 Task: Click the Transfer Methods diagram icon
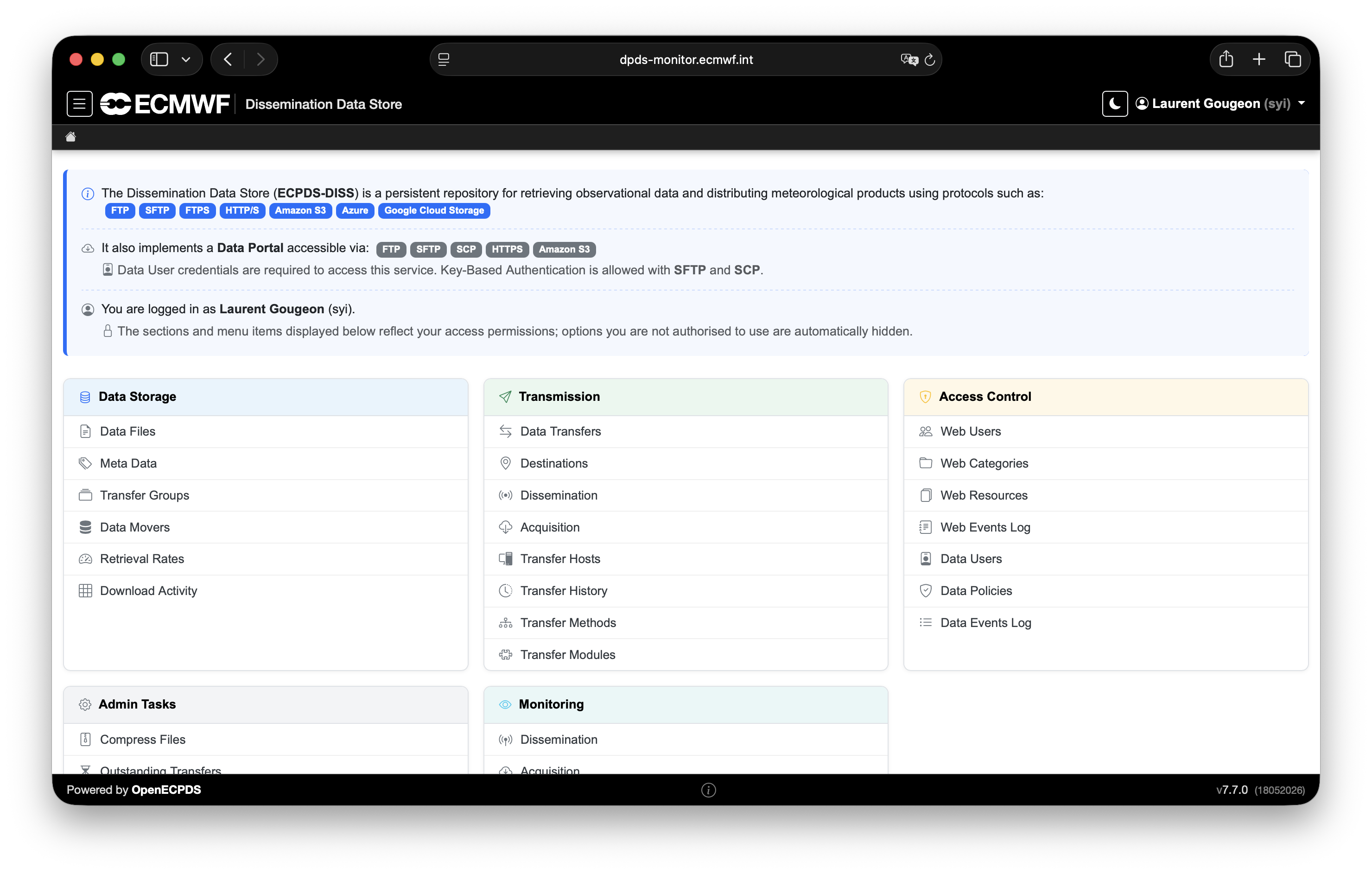pyautogui.click(x=505, y=623)
